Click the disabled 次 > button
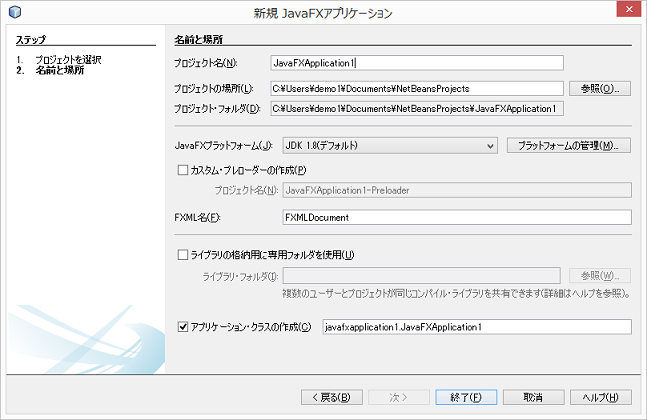Image resolution: width=647 pixels, height=420 pixels. pyautogui.click(x=399, y=397)
